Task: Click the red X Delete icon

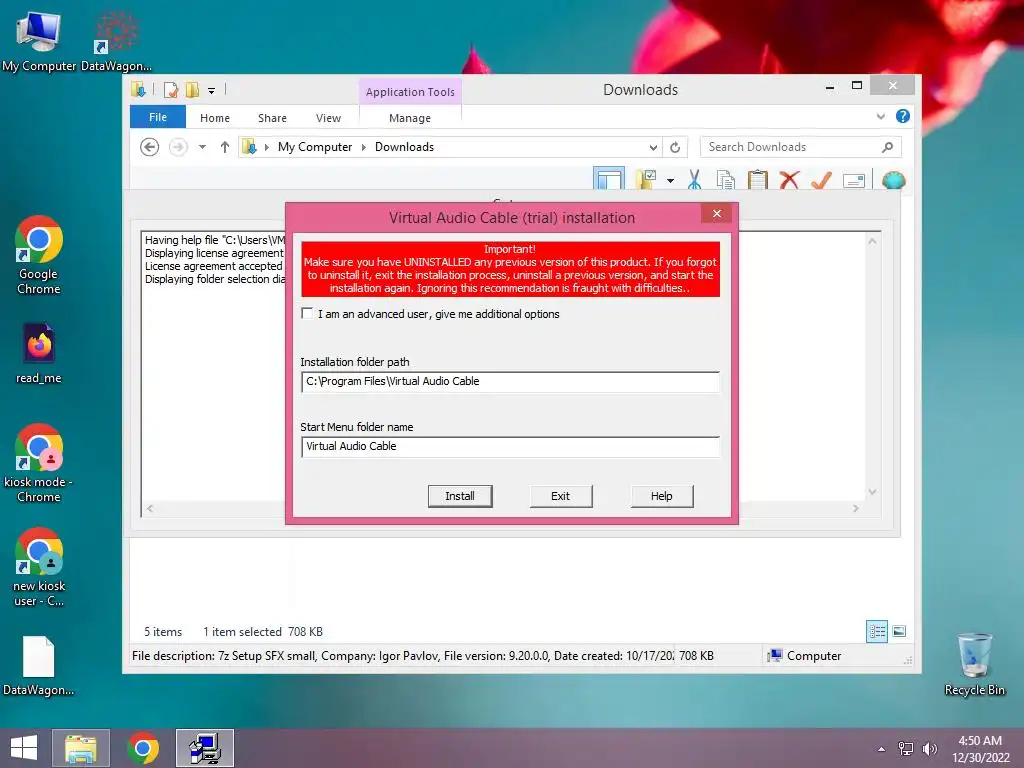Action: tap(790, 180)
